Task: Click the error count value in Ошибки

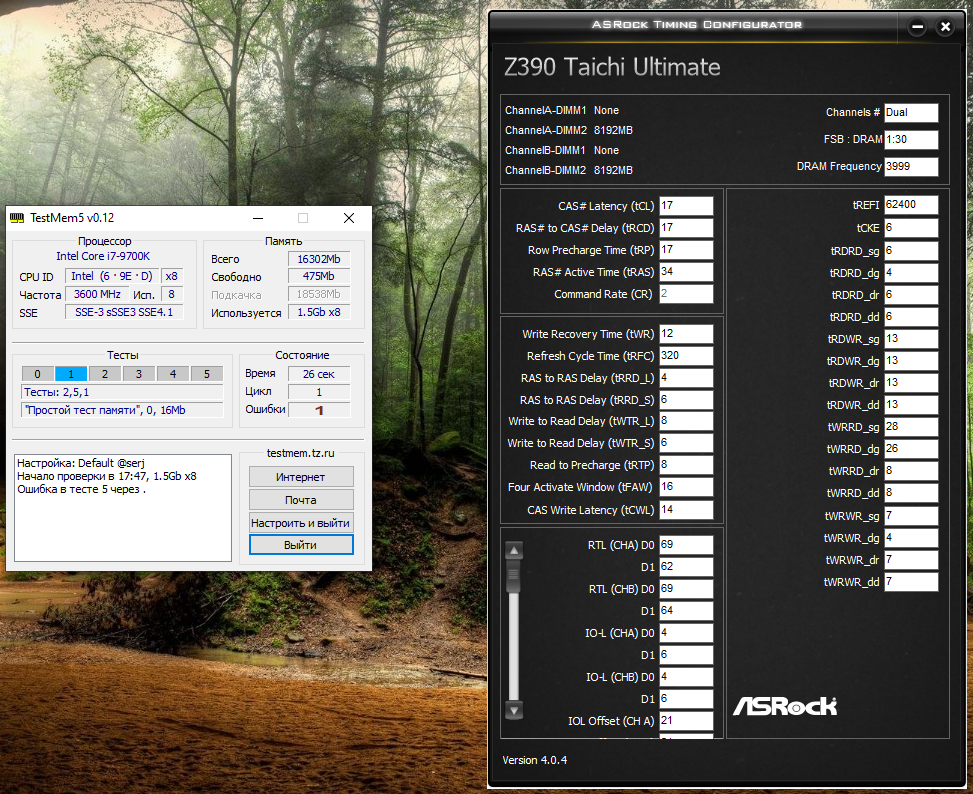Action: tap(319, 410)
